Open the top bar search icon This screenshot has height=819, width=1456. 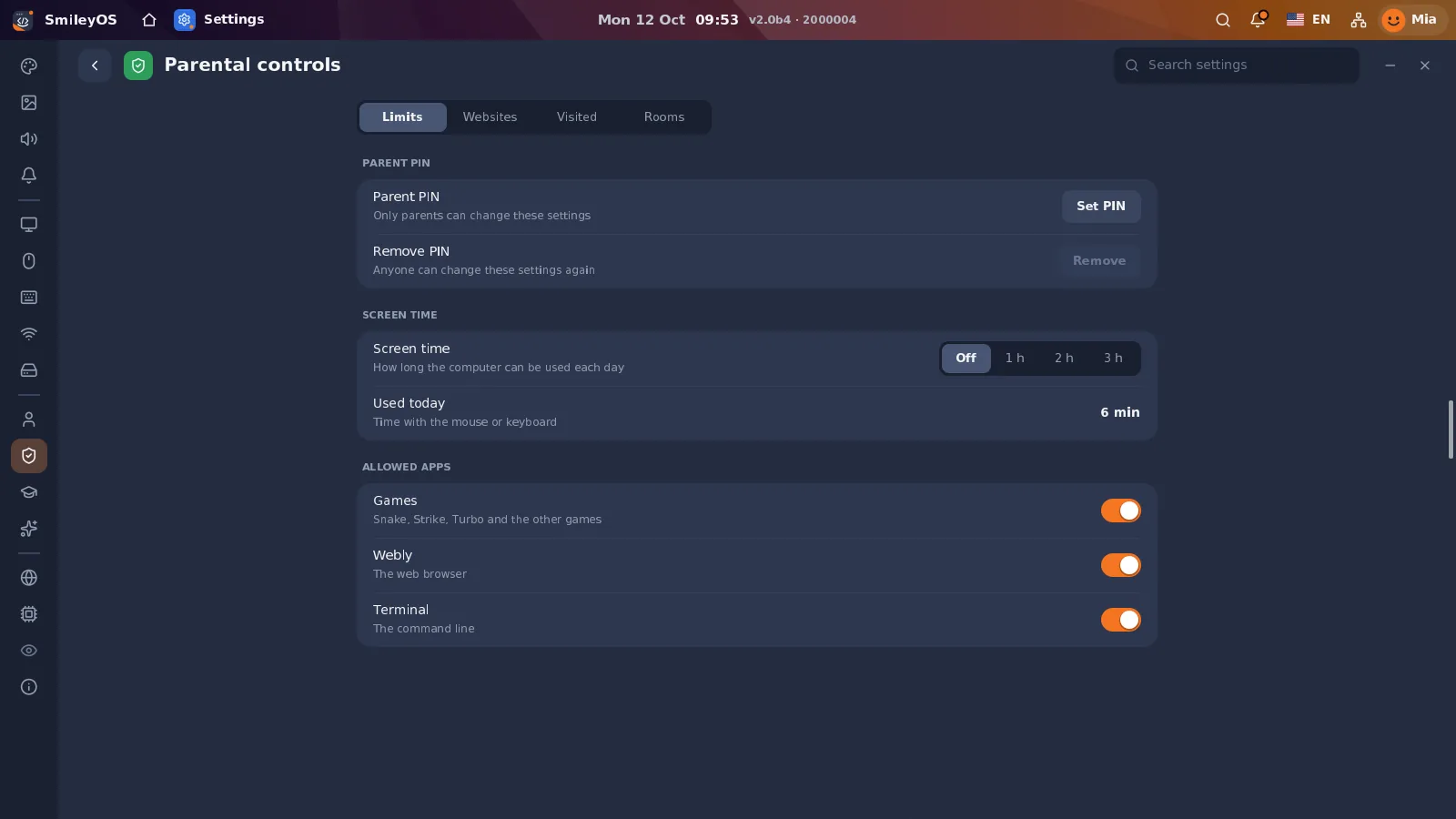point(1223,19)
